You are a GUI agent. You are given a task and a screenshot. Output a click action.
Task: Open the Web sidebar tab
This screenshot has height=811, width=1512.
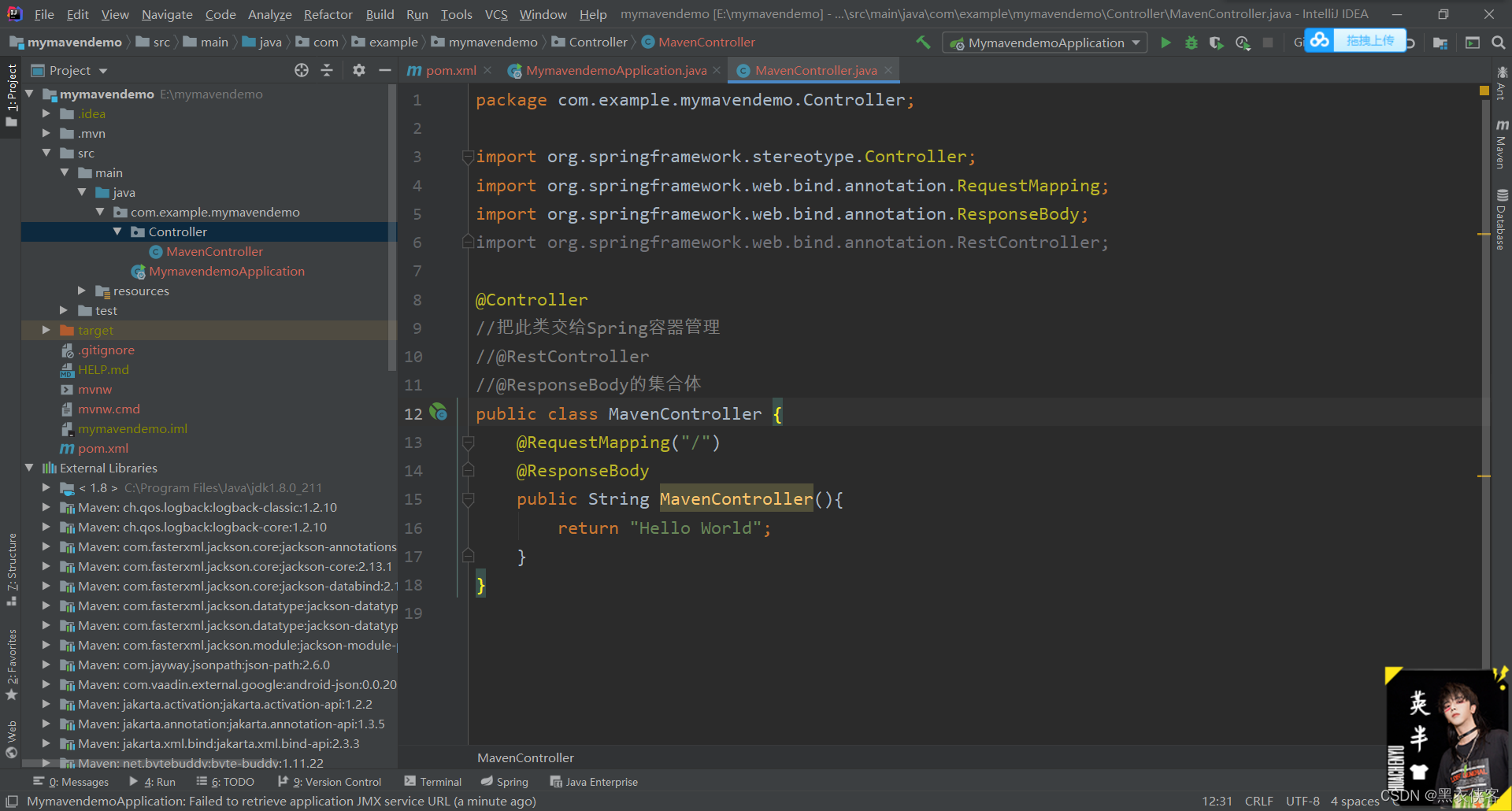[11, 739]
